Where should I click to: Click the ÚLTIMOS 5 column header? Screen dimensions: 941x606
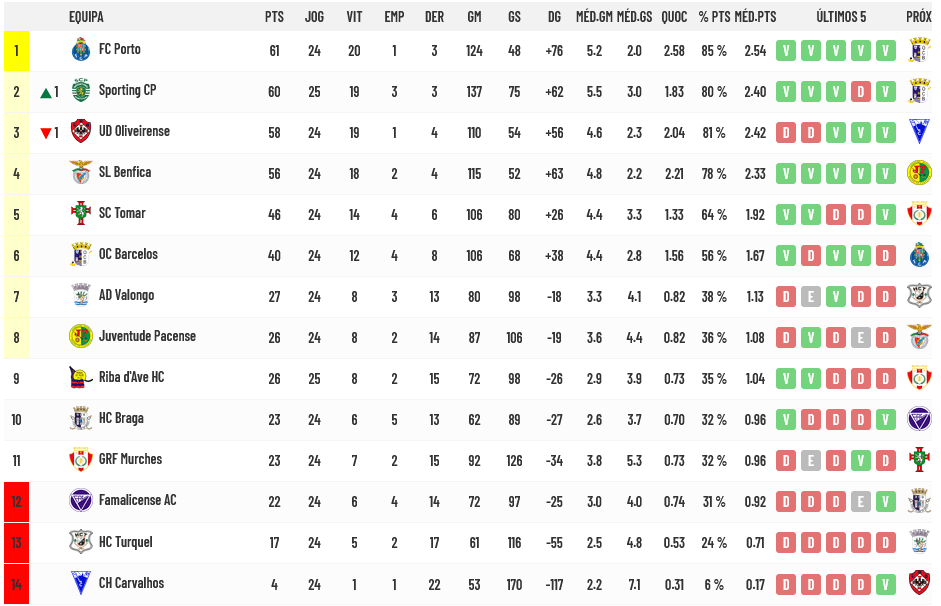click(841, 17)
